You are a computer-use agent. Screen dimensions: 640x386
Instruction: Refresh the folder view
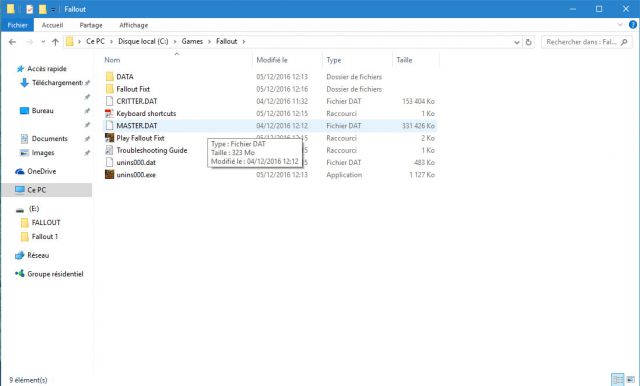coord(529,42)
